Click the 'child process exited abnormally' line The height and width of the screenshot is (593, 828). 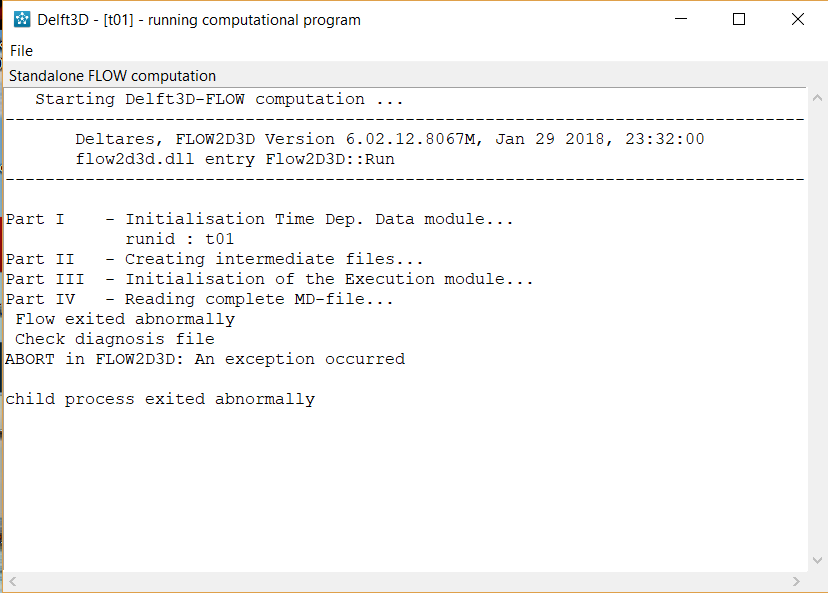click(161, 399)
